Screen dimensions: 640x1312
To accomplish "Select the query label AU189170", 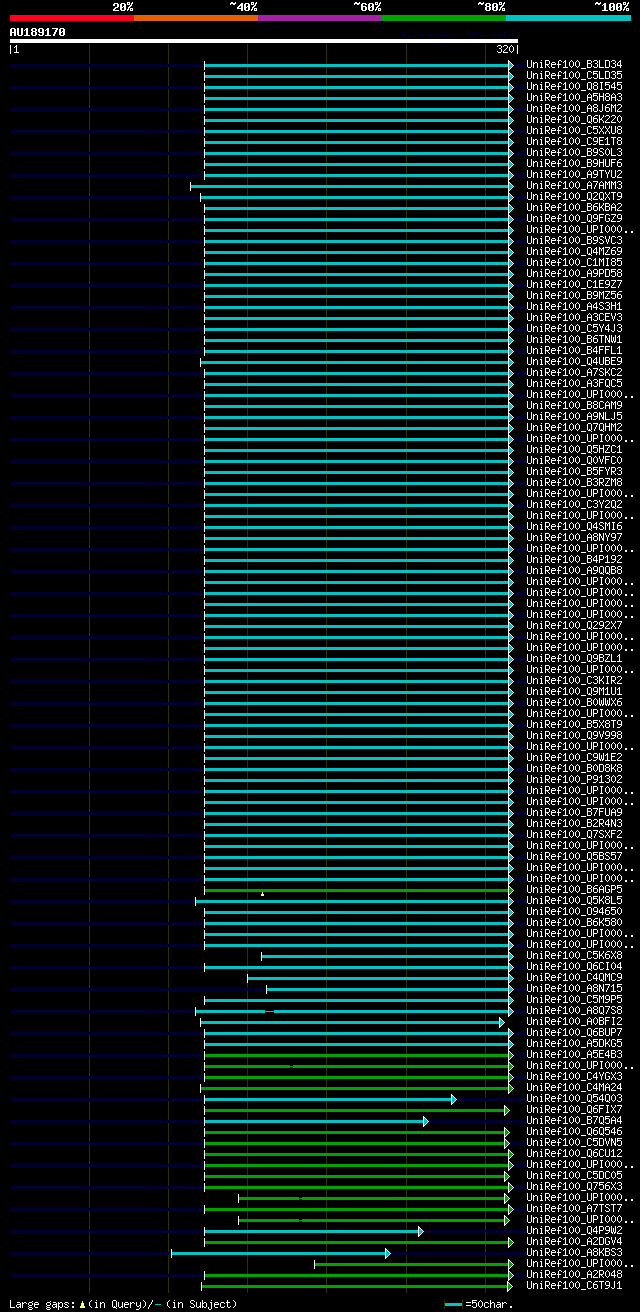I will click(37, 32).
